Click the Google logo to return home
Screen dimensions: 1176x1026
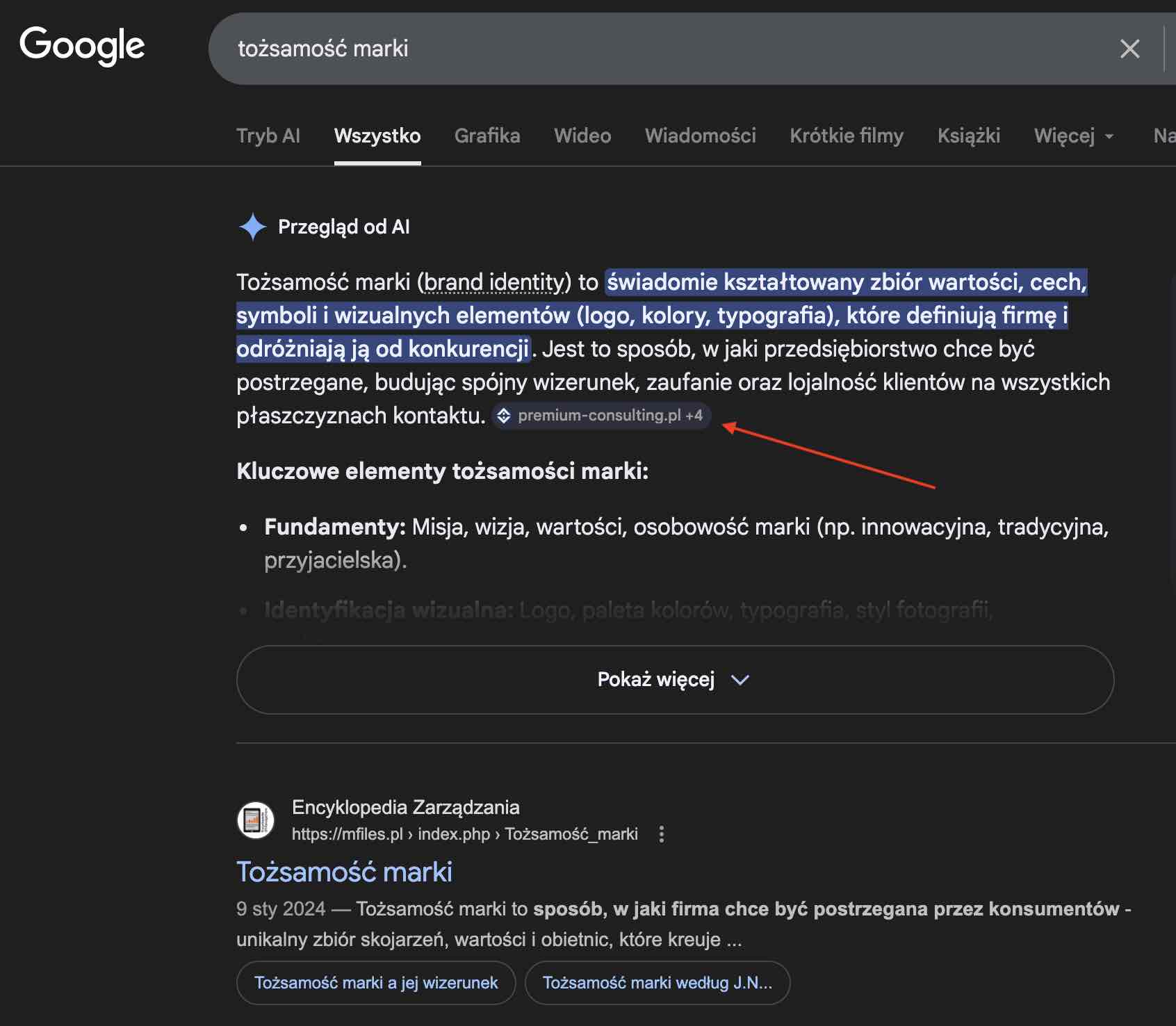(83, 46)
